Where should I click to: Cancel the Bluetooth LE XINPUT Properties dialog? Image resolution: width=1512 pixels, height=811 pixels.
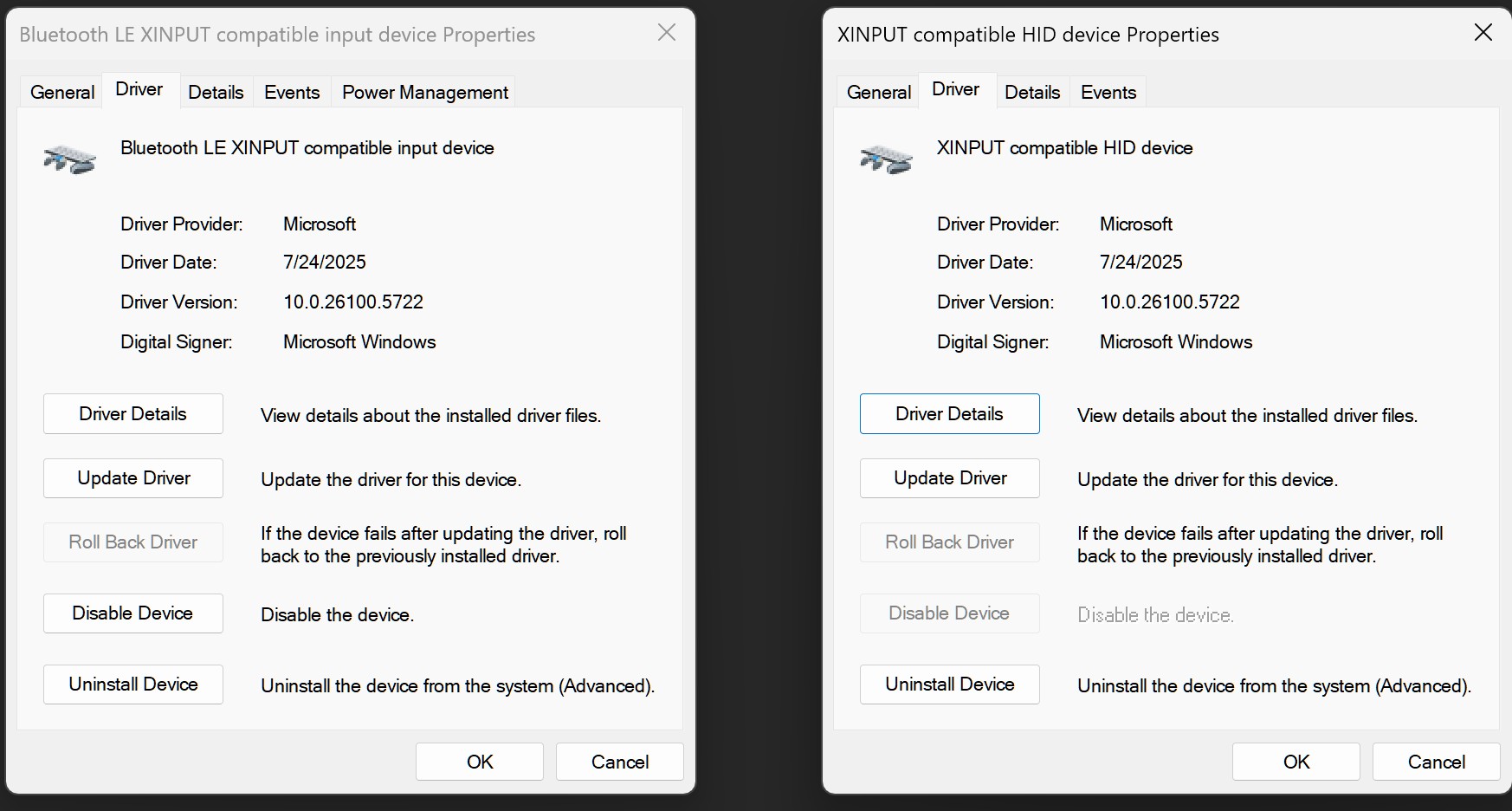click(x=620, y=762)
